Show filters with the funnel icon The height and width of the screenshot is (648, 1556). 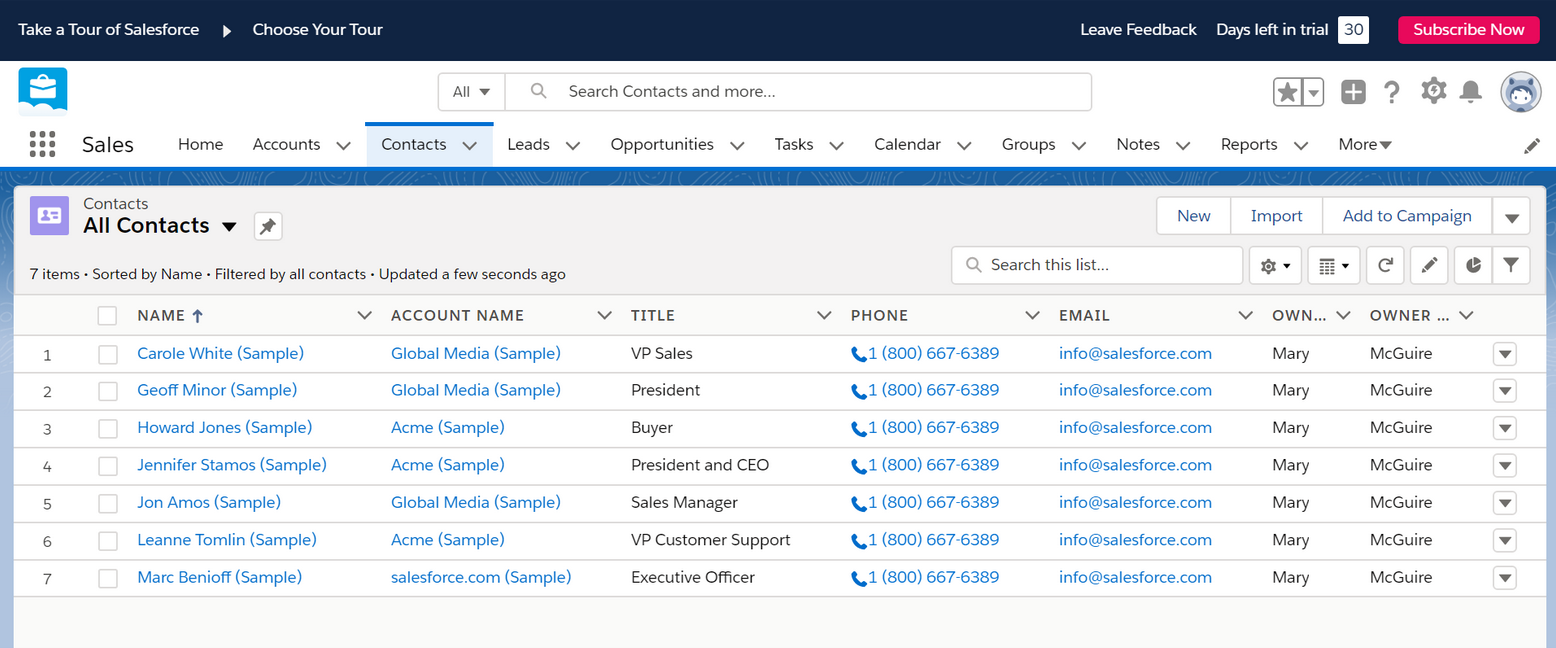click(1511, 265)
